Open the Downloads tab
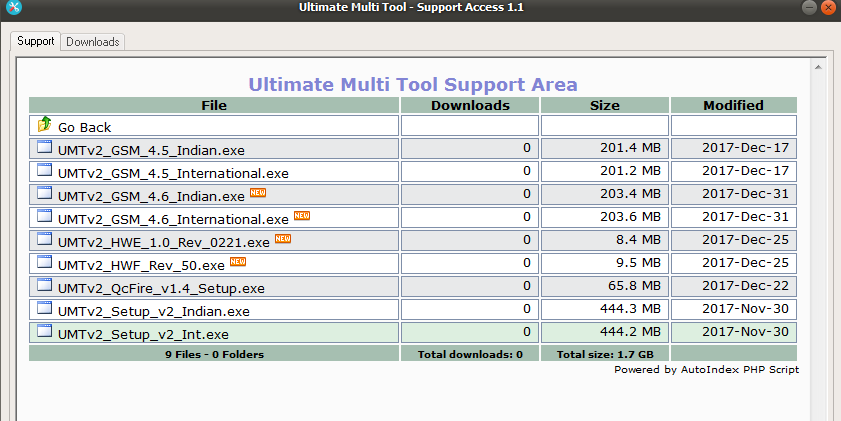Image resolution: width=841 pixels, height=421 pixels. pos(93,42)
